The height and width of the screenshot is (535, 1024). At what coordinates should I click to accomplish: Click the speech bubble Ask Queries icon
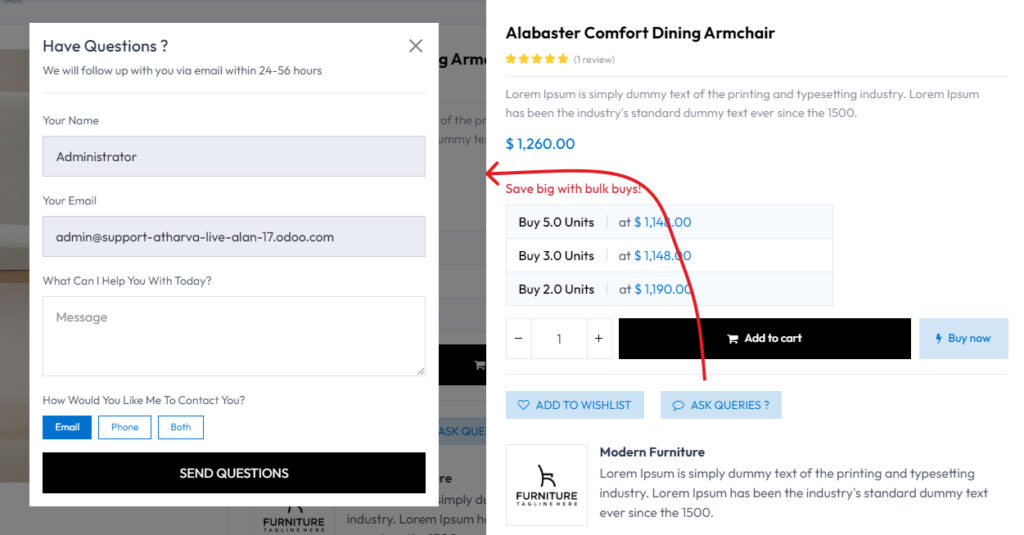click(678, 405)
